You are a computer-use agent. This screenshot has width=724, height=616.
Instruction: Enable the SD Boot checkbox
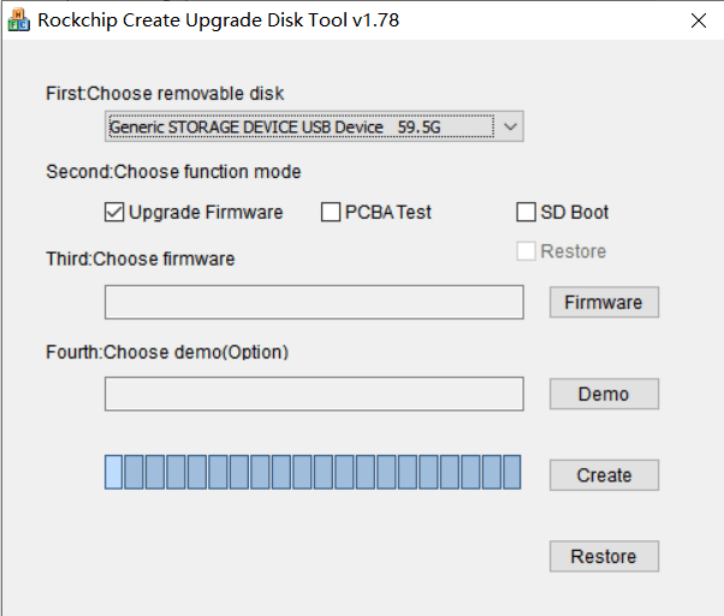point(526,212)
